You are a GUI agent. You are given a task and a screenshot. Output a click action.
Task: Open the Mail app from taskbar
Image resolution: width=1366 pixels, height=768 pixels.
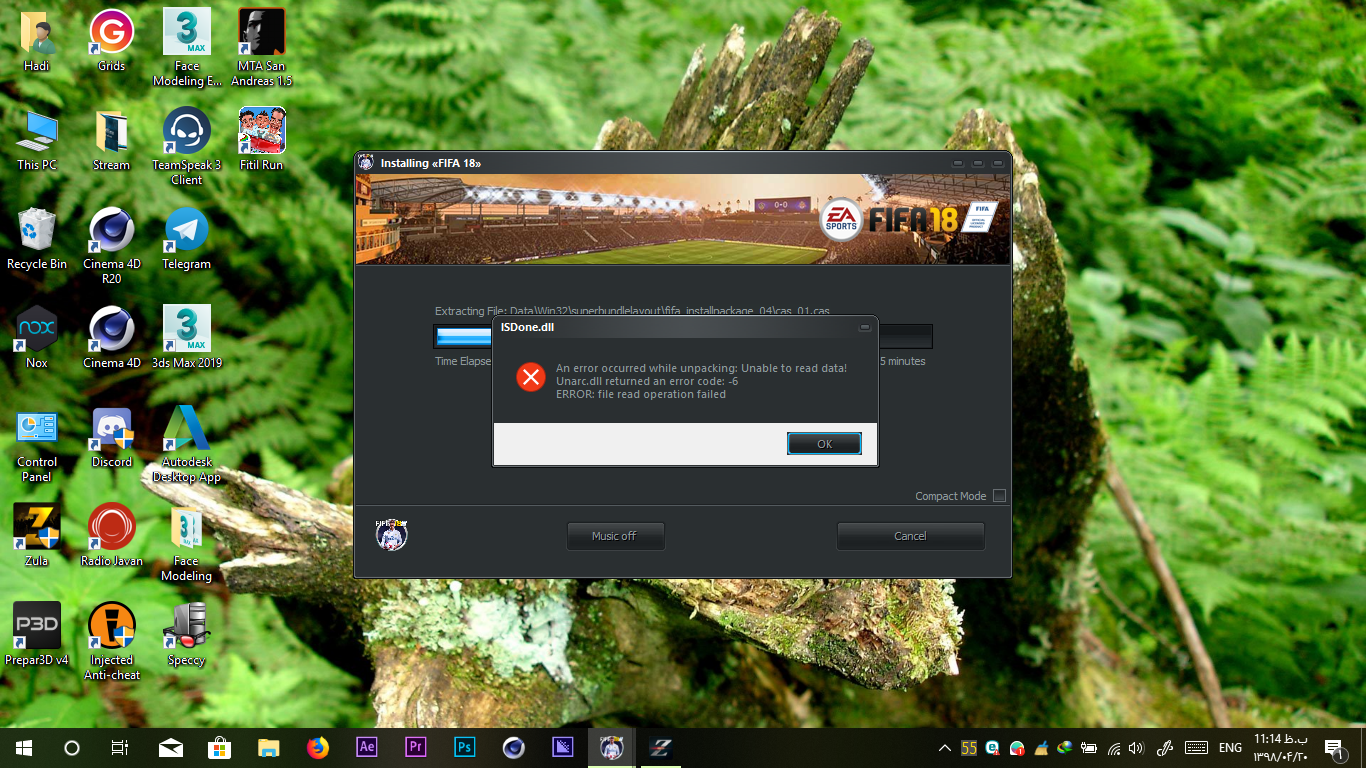171,747
